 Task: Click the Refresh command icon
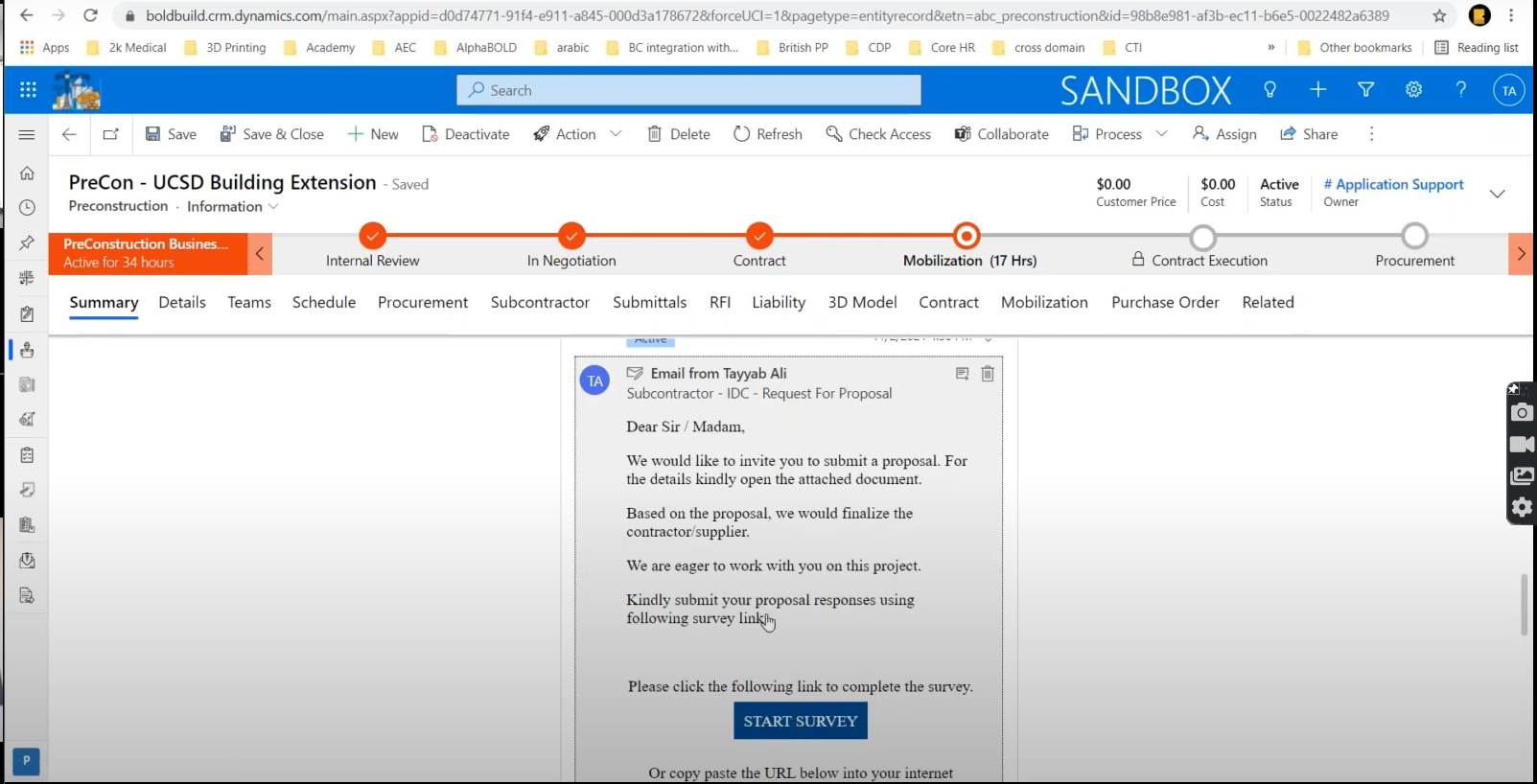pyautogui.click(x=741, y=134)
